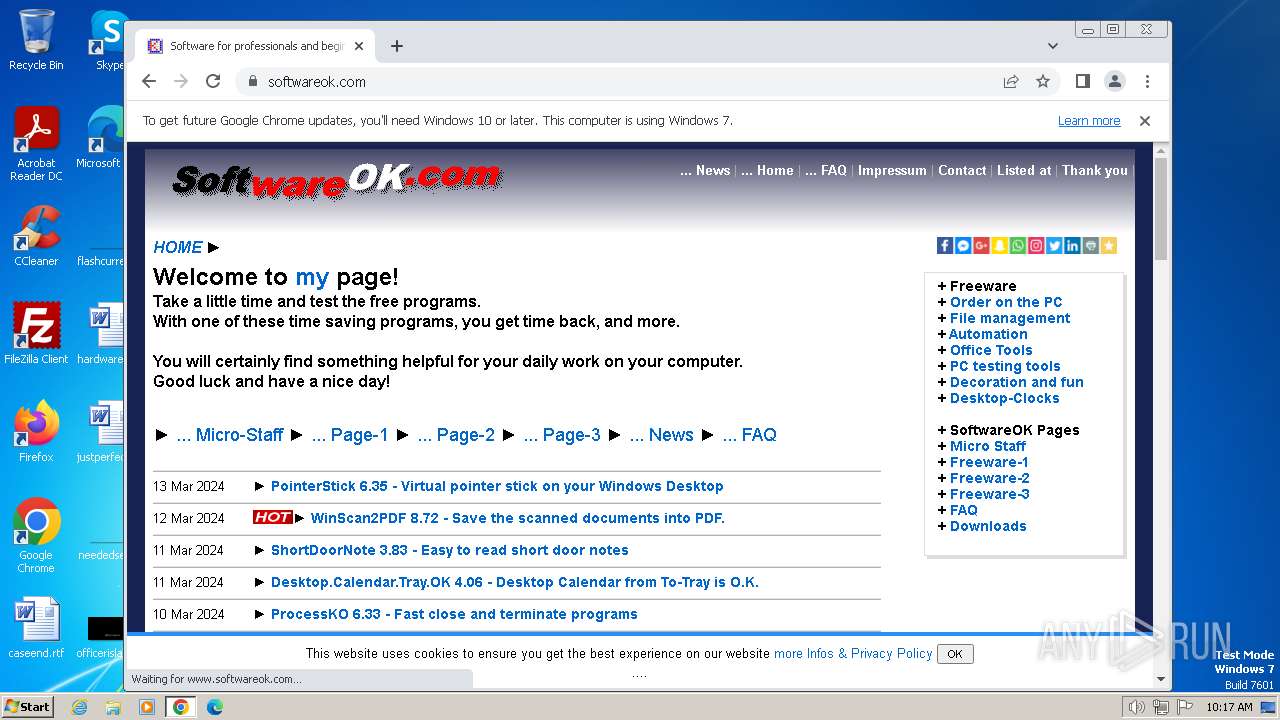Expand the Decoration and fun category
The height and width of the screenshot is (720, 1280).
1017,382
